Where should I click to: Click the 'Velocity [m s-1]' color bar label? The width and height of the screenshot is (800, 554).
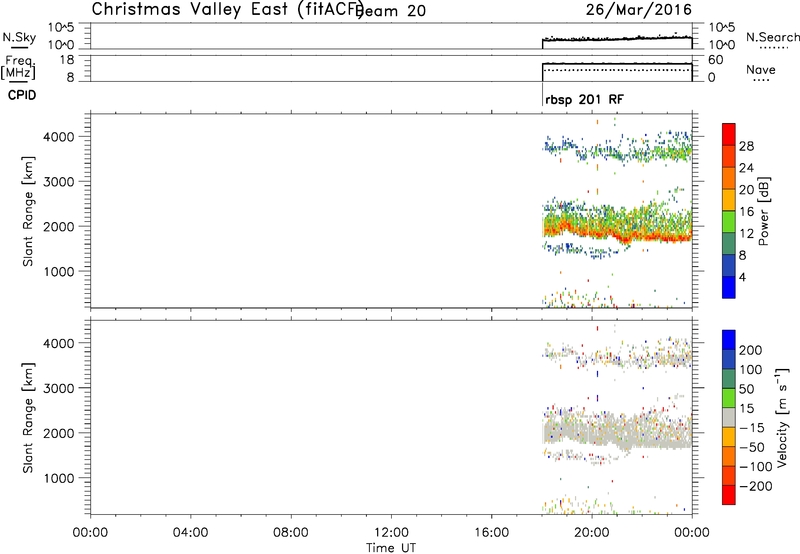[x=782, y=417]
